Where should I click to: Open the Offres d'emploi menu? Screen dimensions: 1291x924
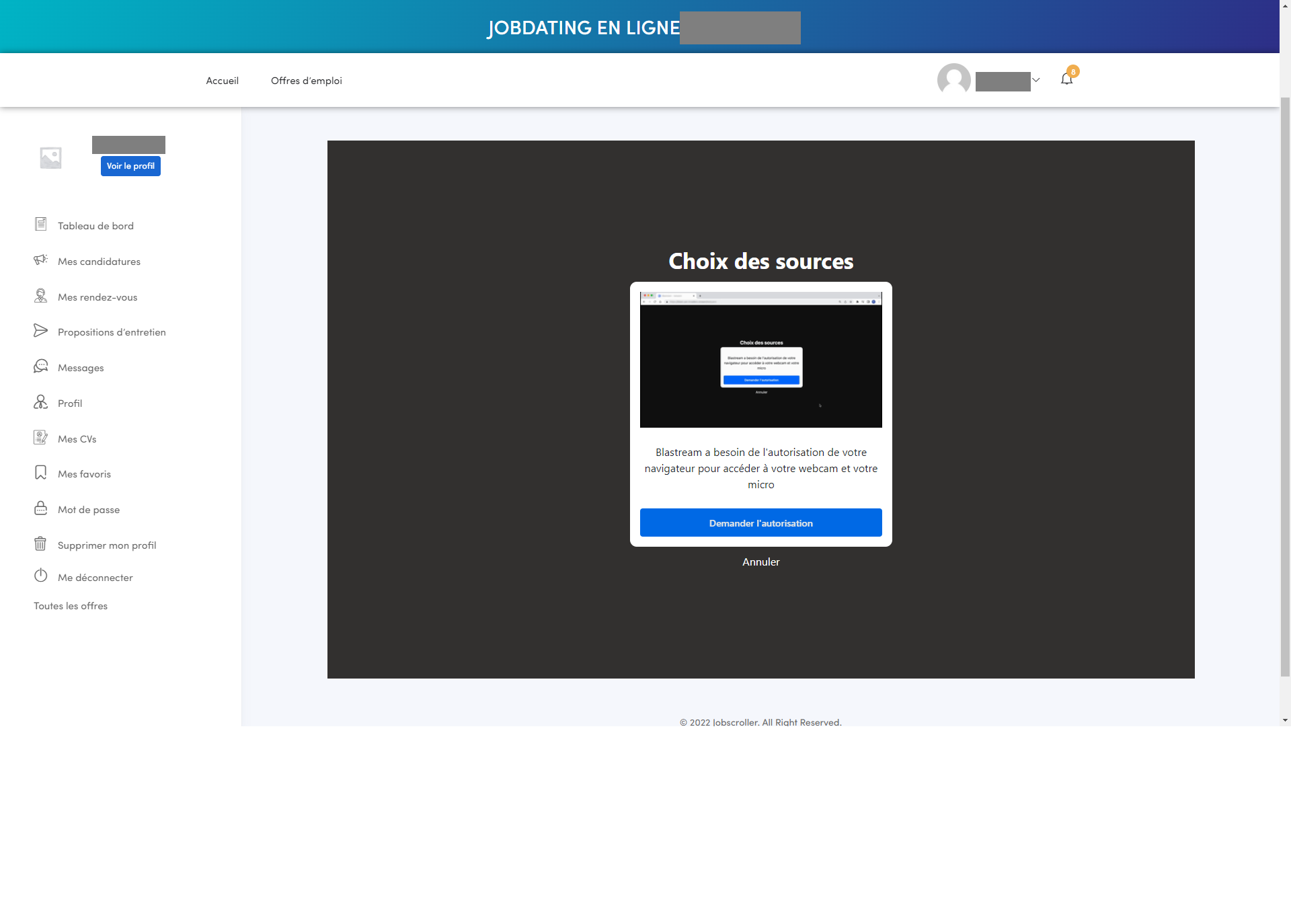click(x=306, y=81)
